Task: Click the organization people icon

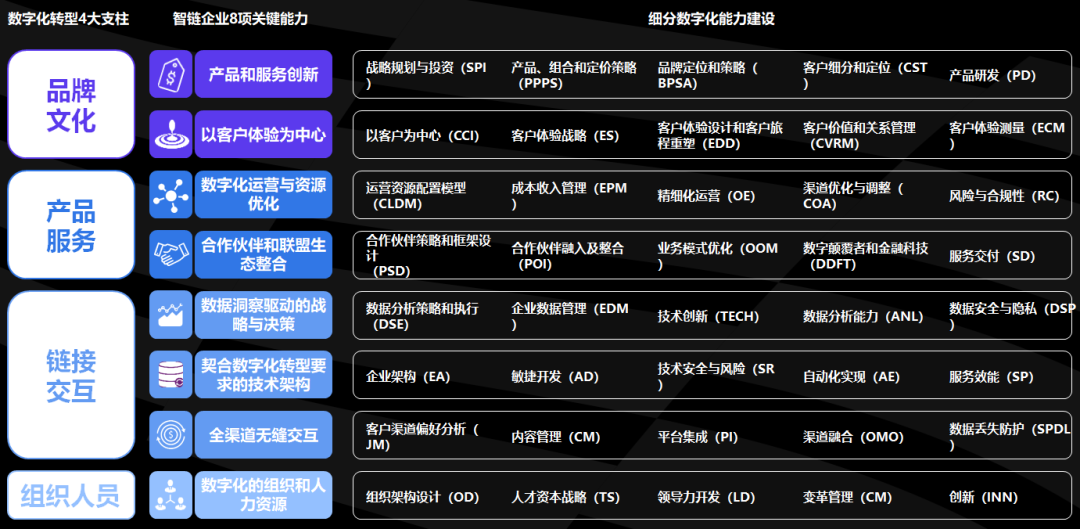Action: pos(170,495)
